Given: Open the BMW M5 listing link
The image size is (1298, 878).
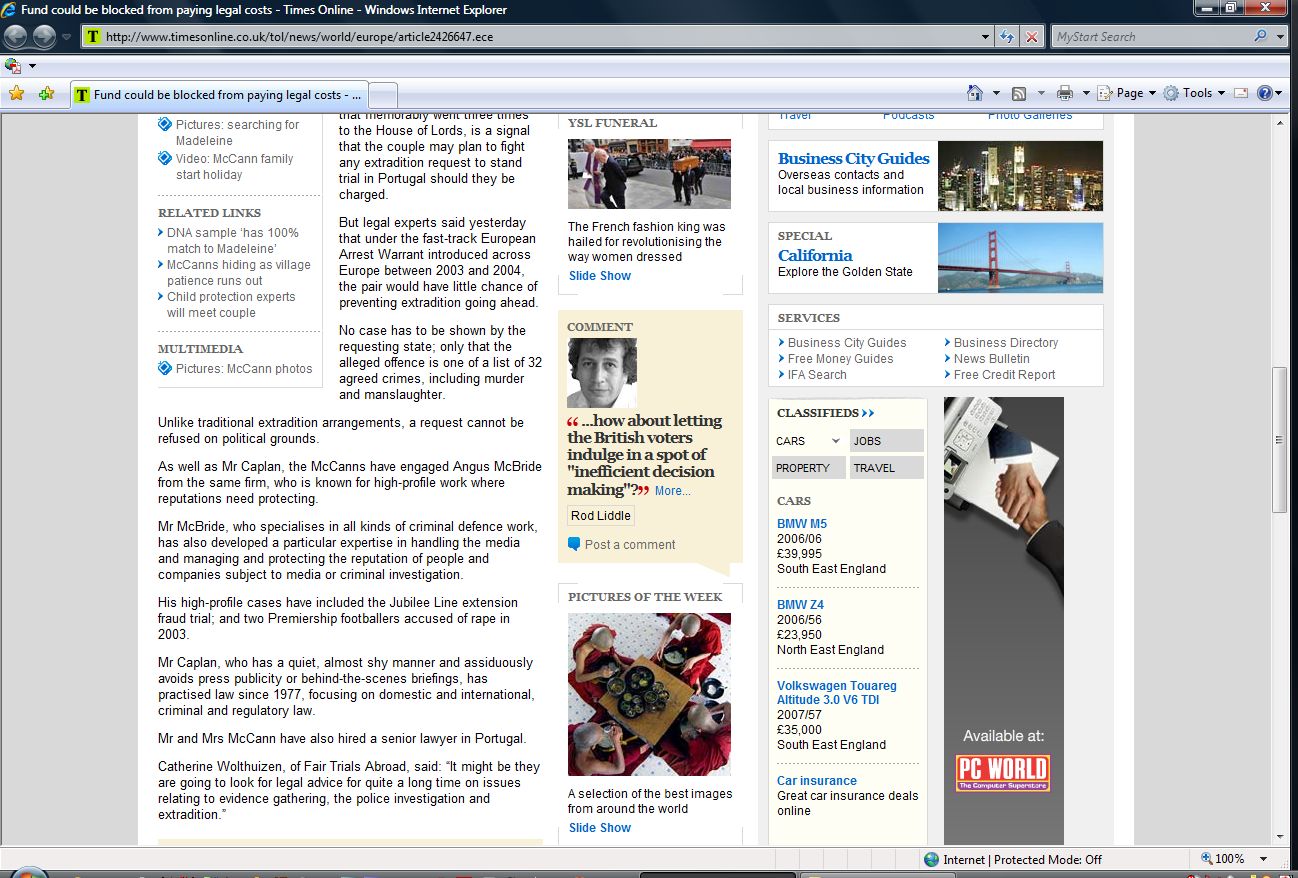Looking at the screenshot, I should pos(802,524).
